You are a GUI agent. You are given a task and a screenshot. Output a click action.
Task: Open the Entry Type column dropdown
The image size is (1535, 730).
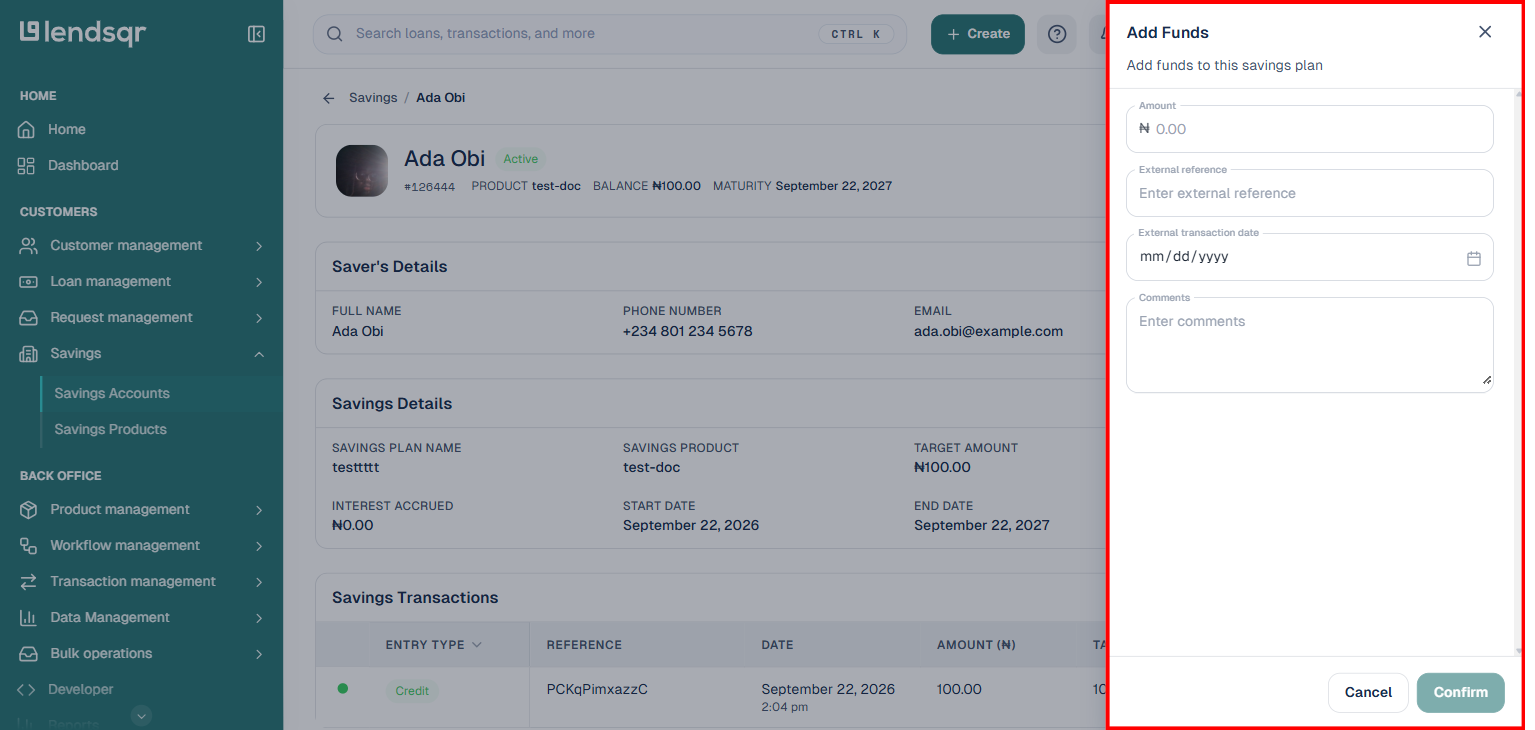[477, 645]
